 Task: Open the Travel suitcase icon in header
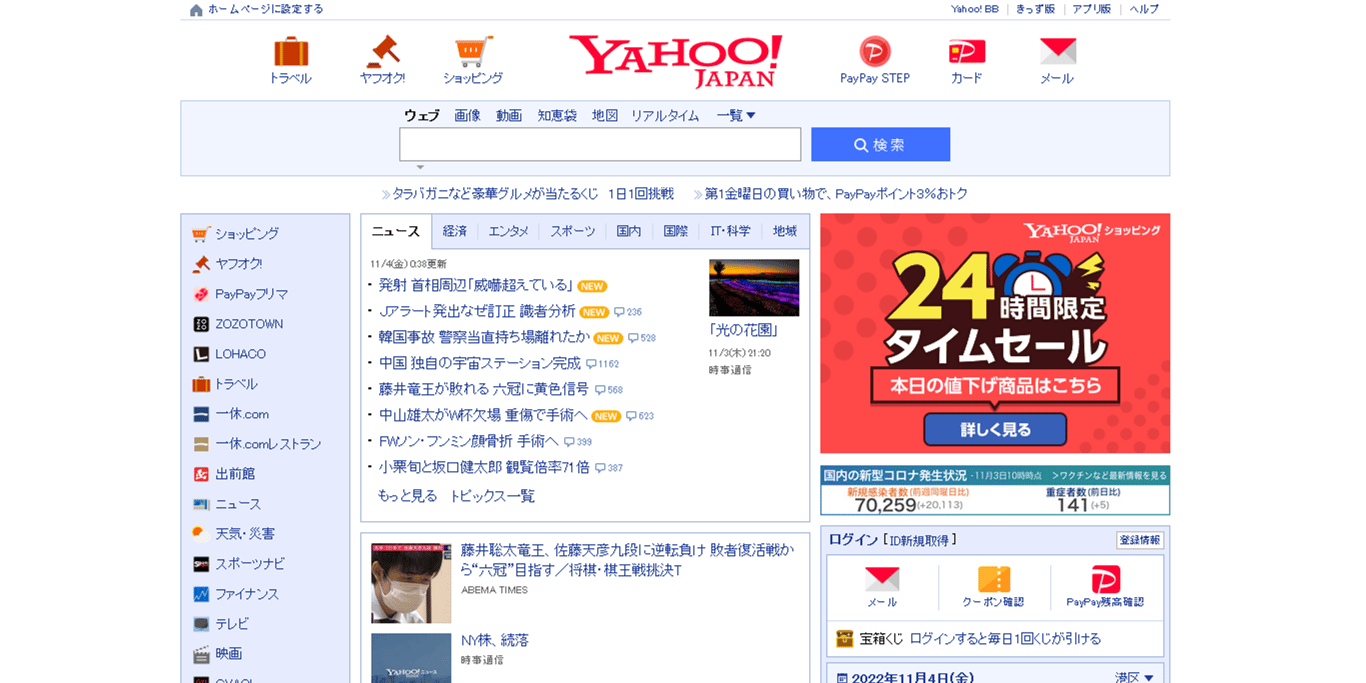(291, 51)
